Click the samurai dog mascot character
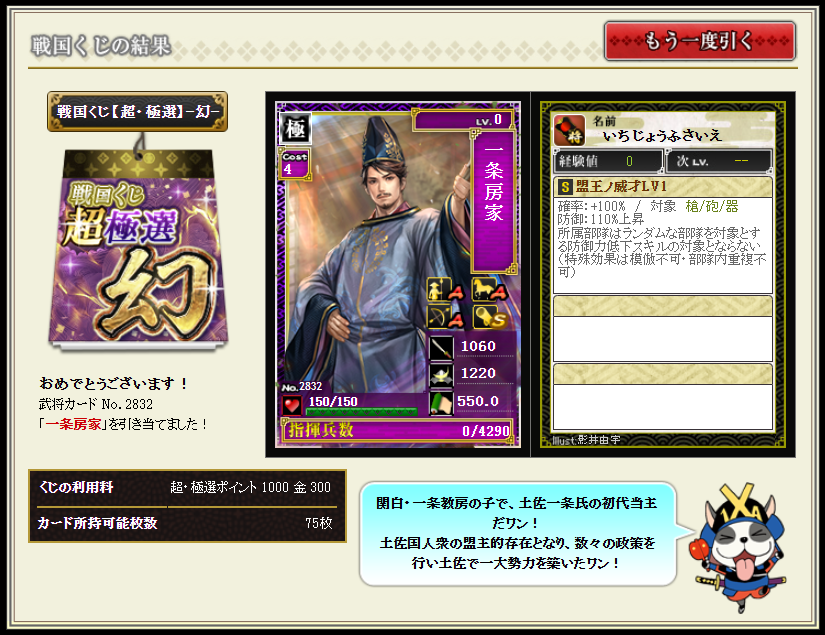This screenshot has height=635, width=825. coord(741,548)
